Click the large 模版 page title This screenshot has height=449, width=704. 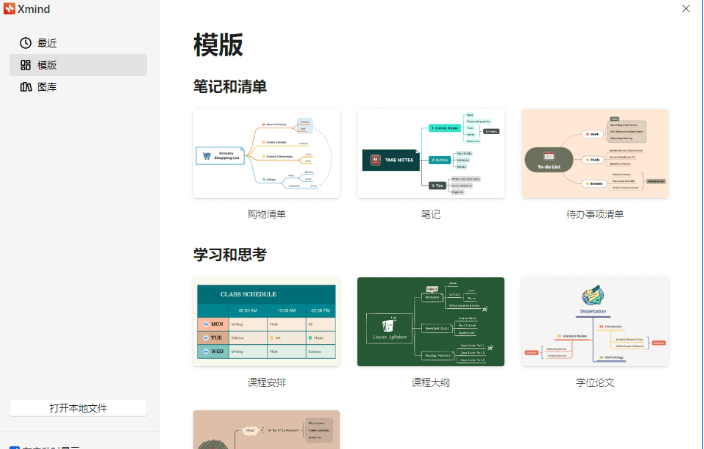(x=218, y=45)
